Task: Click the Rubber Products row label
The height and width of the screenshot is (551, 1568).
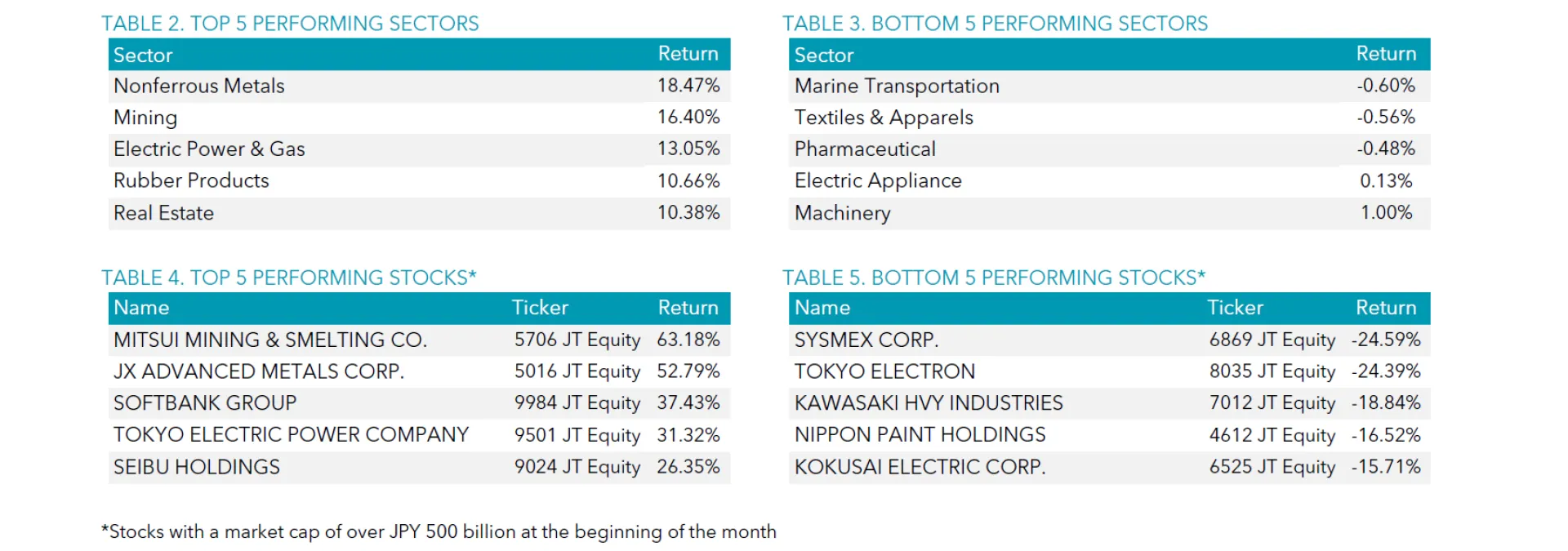Action: point(191,180)
